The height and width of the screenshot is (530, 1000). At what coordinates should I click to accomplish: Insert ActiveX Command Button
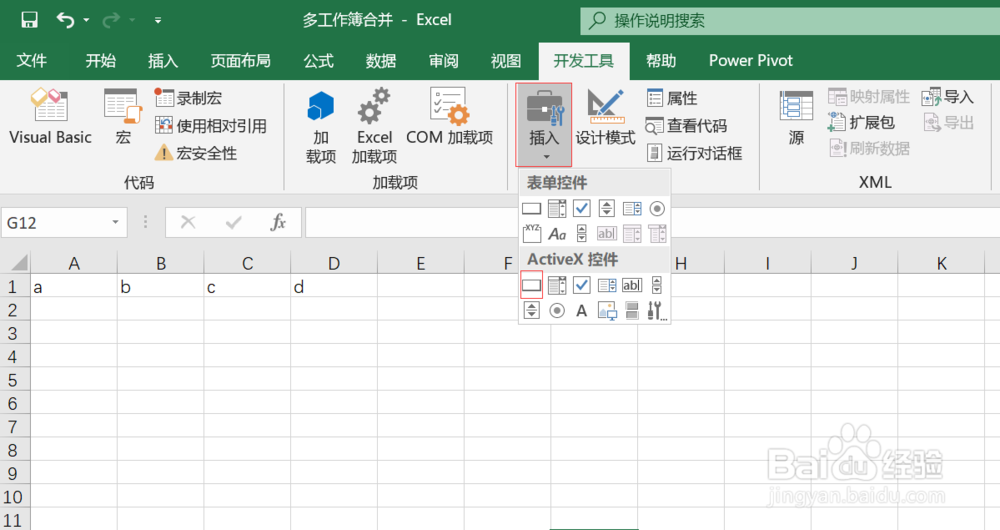531,285
